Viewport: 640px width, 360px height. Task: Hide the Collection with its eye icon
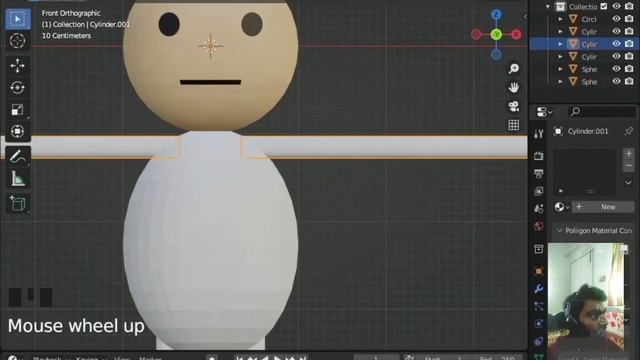[616, 6]
